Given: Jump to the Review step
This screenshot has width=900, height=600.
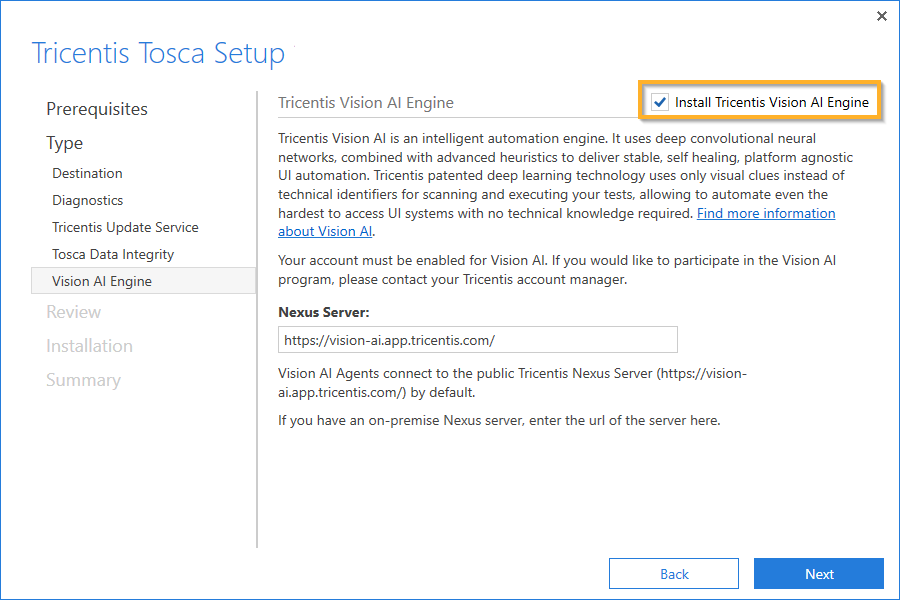Looking at the screenshot, I should pos(73,312).
